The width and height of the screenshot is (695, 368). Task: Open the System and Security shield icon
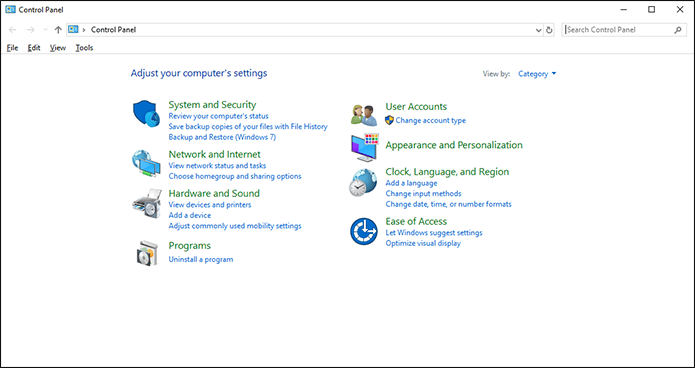[x=146, y=114]
